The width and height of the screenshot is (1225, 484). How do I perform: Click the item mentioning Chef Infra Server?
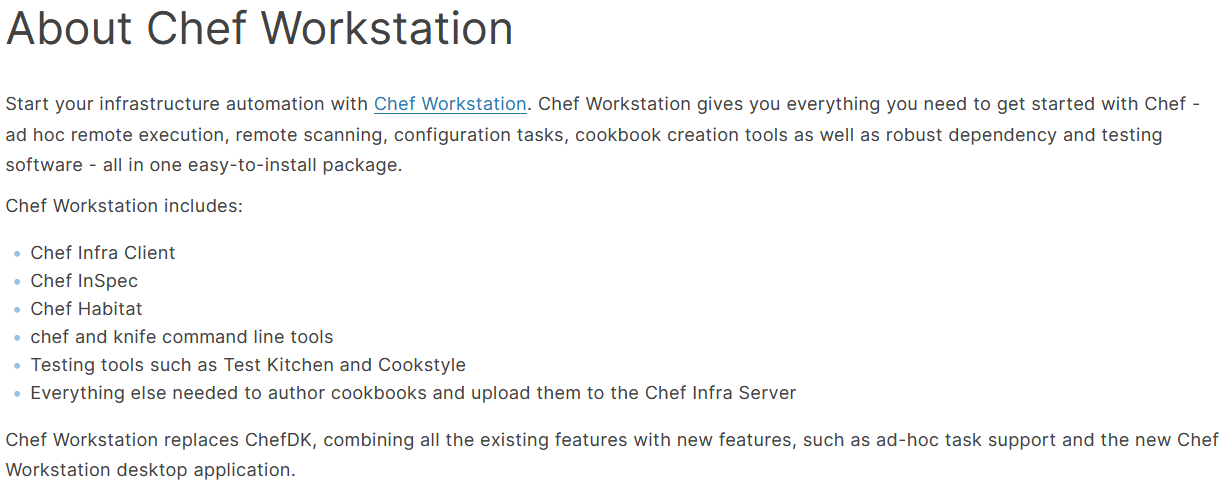pos(413,393)
